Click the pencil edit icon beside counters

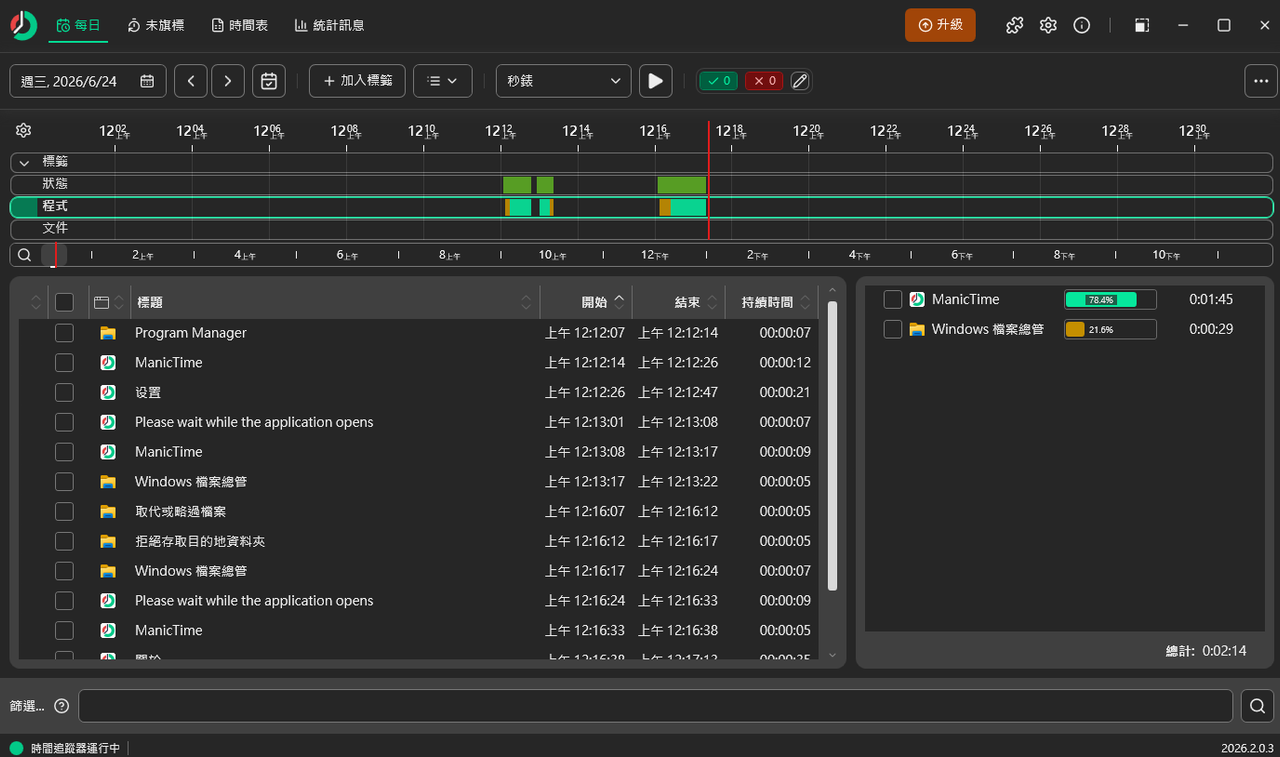pyautogui.click(x=799, y=81)
